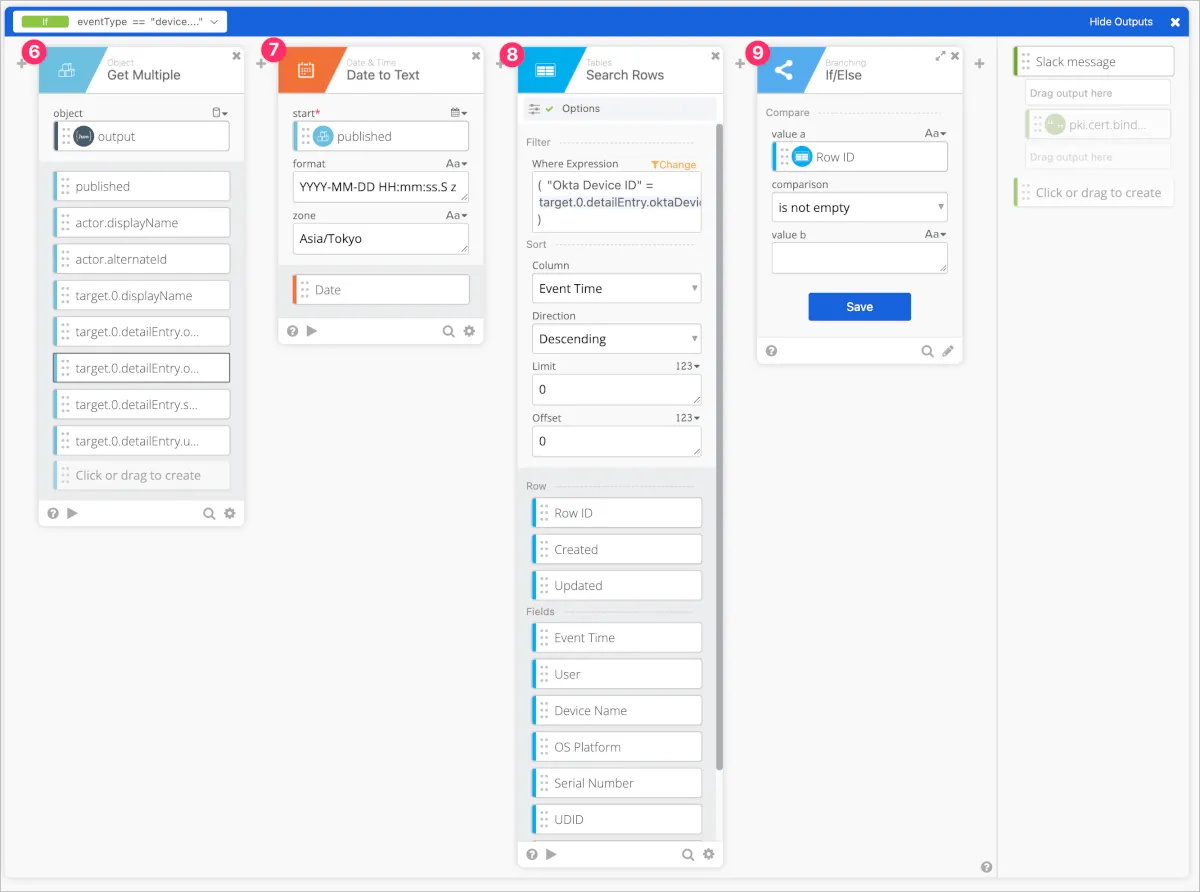Click the Date to Text search icon
The image size is (1200, 892).
tap(449, 331)
